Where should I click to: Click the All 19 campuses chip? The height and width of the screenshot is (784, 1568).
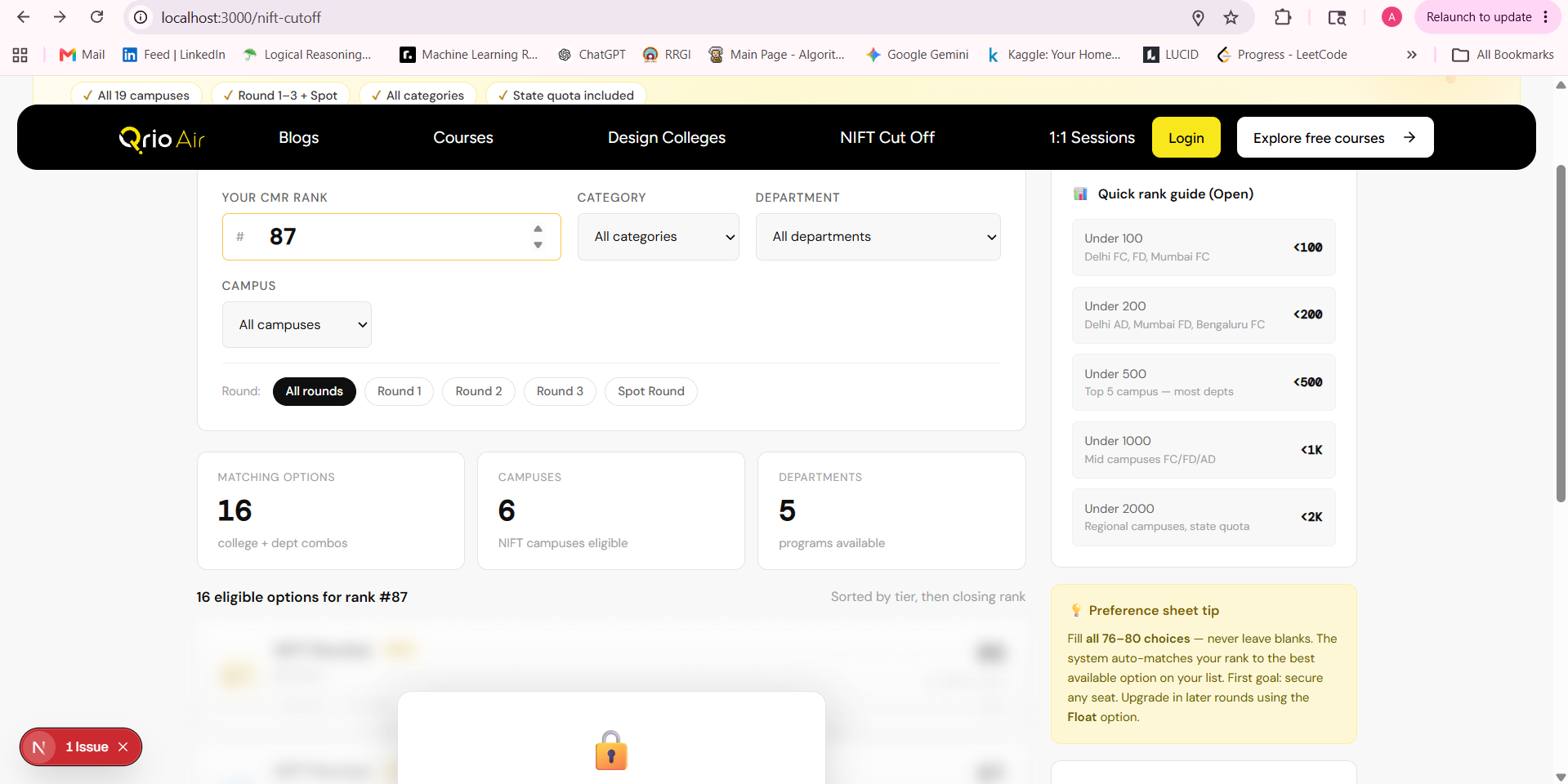(136, 95)
